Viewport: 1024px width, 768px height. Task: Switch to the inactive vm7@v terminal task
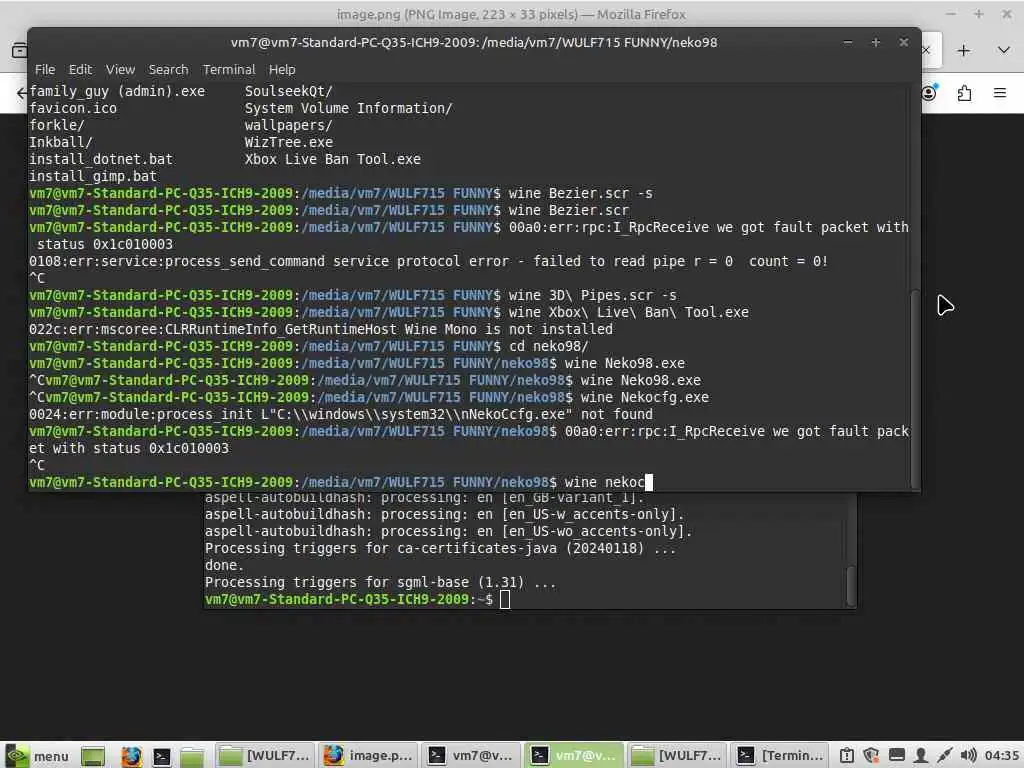471,756
